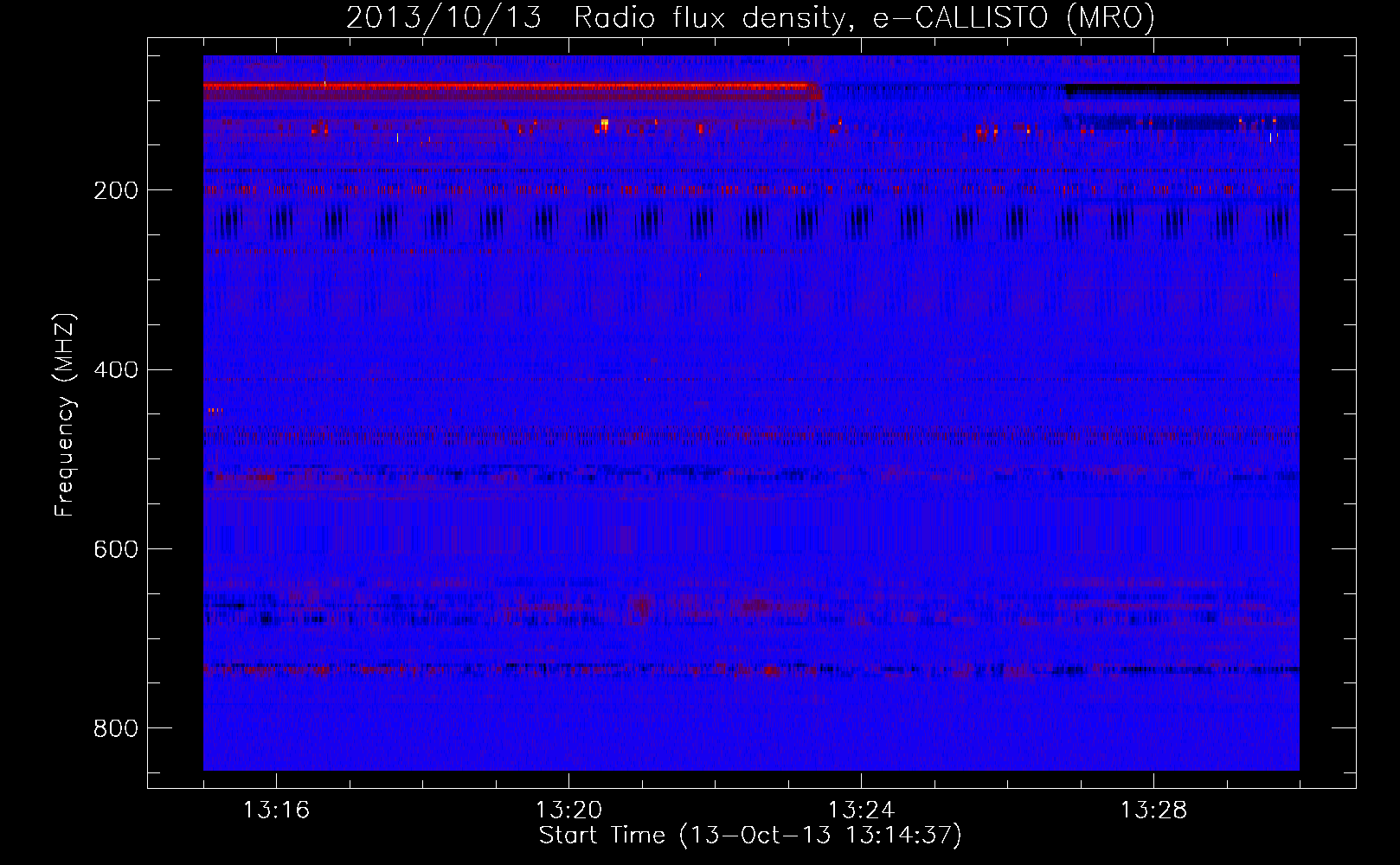Click the brightest yellow-white burst spot in the spectrogram
Viewport: 1400px width, 865px height.
pos(604,124)
